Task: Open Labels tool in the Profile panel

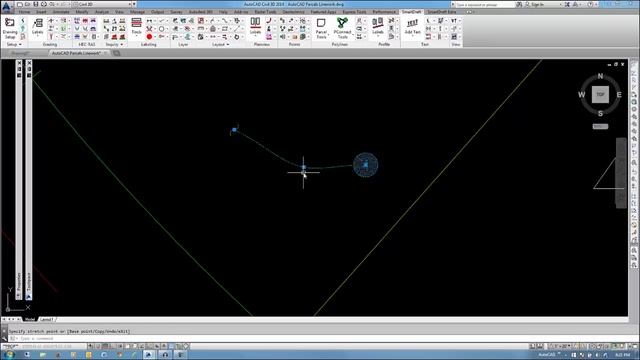Action: 378,26
